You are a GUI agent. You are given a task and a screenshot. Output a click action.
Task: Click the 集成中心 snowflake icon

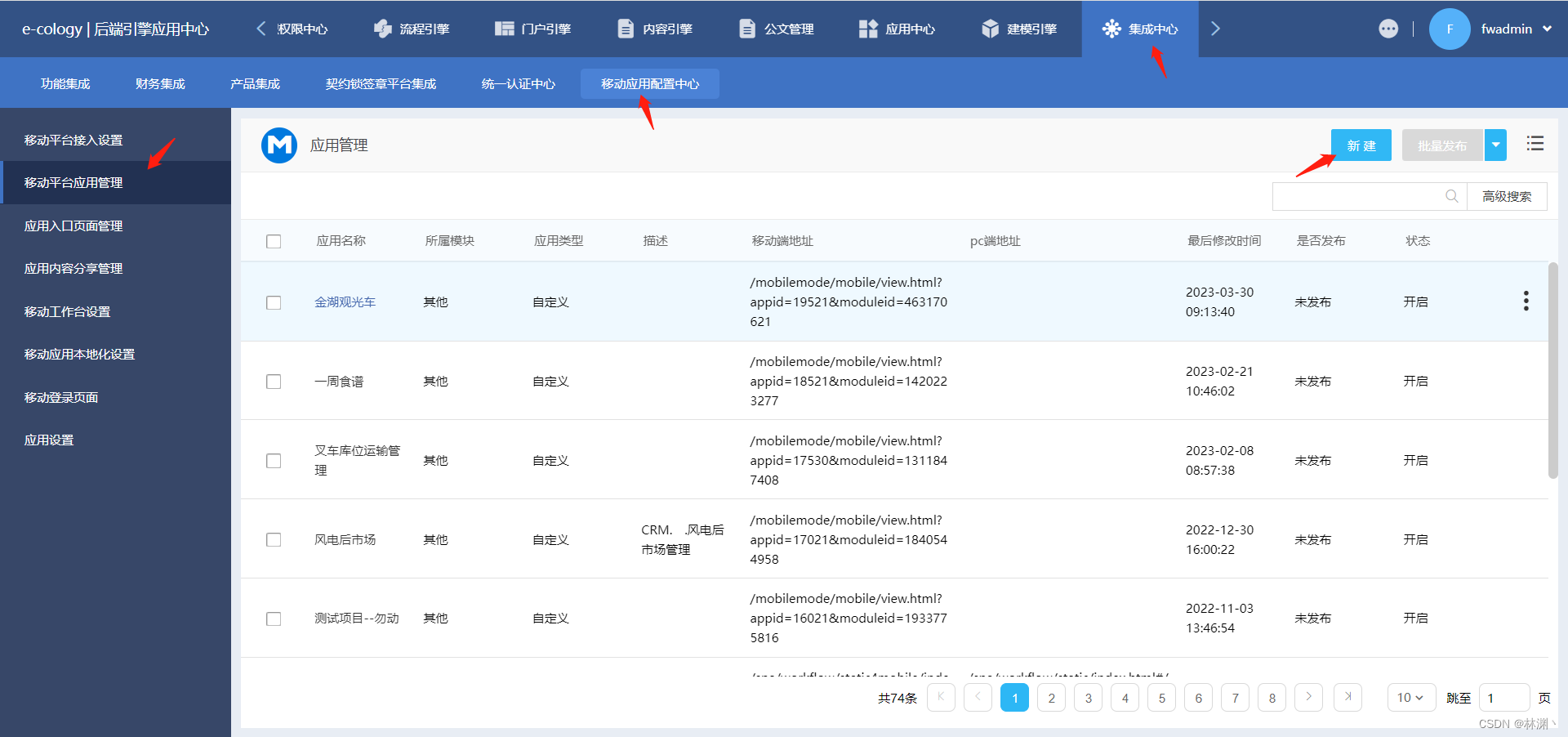(x=1111, y=29)
